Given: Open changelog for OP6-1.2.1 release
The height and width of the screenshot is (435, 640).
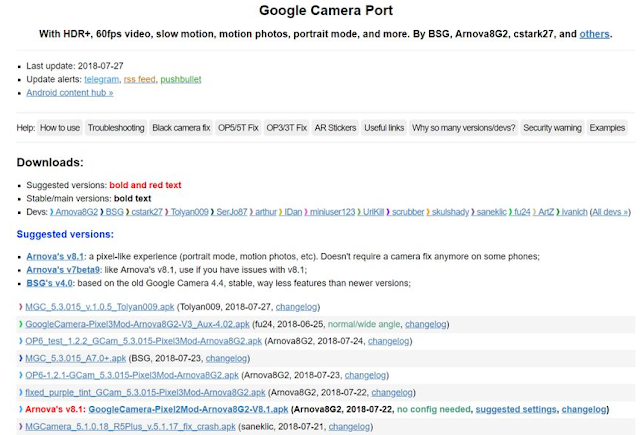Looking at the screenshot, I should (x=365, y=375).
